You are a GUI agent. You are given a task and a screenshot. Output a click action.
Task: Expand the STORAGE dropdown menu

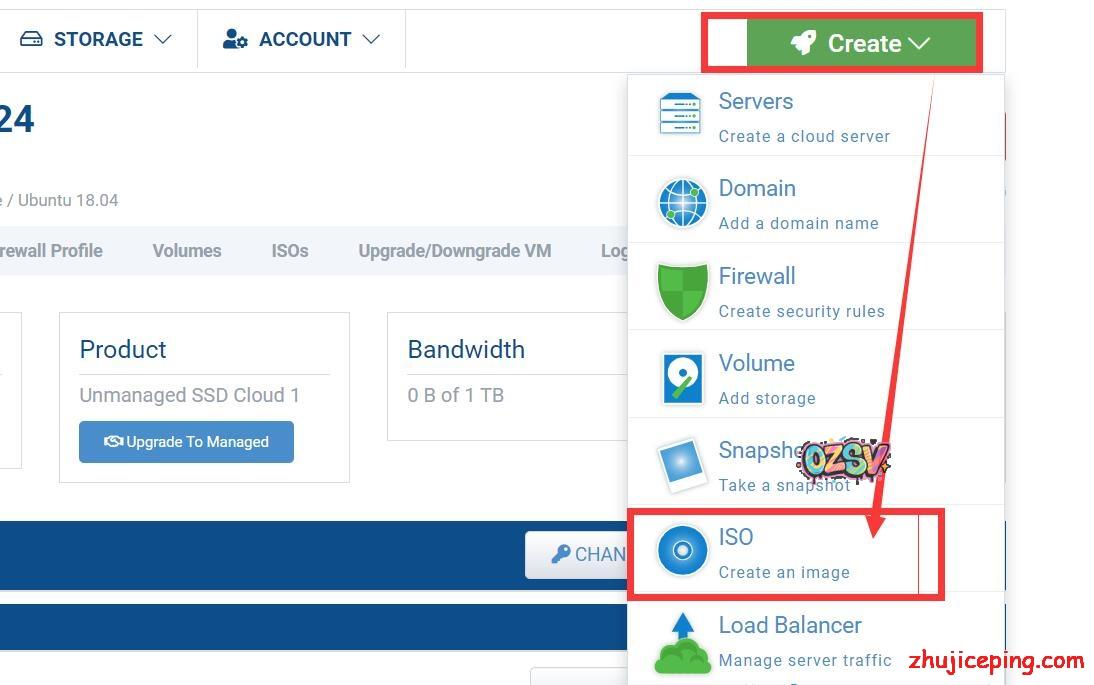click(96, 39)
